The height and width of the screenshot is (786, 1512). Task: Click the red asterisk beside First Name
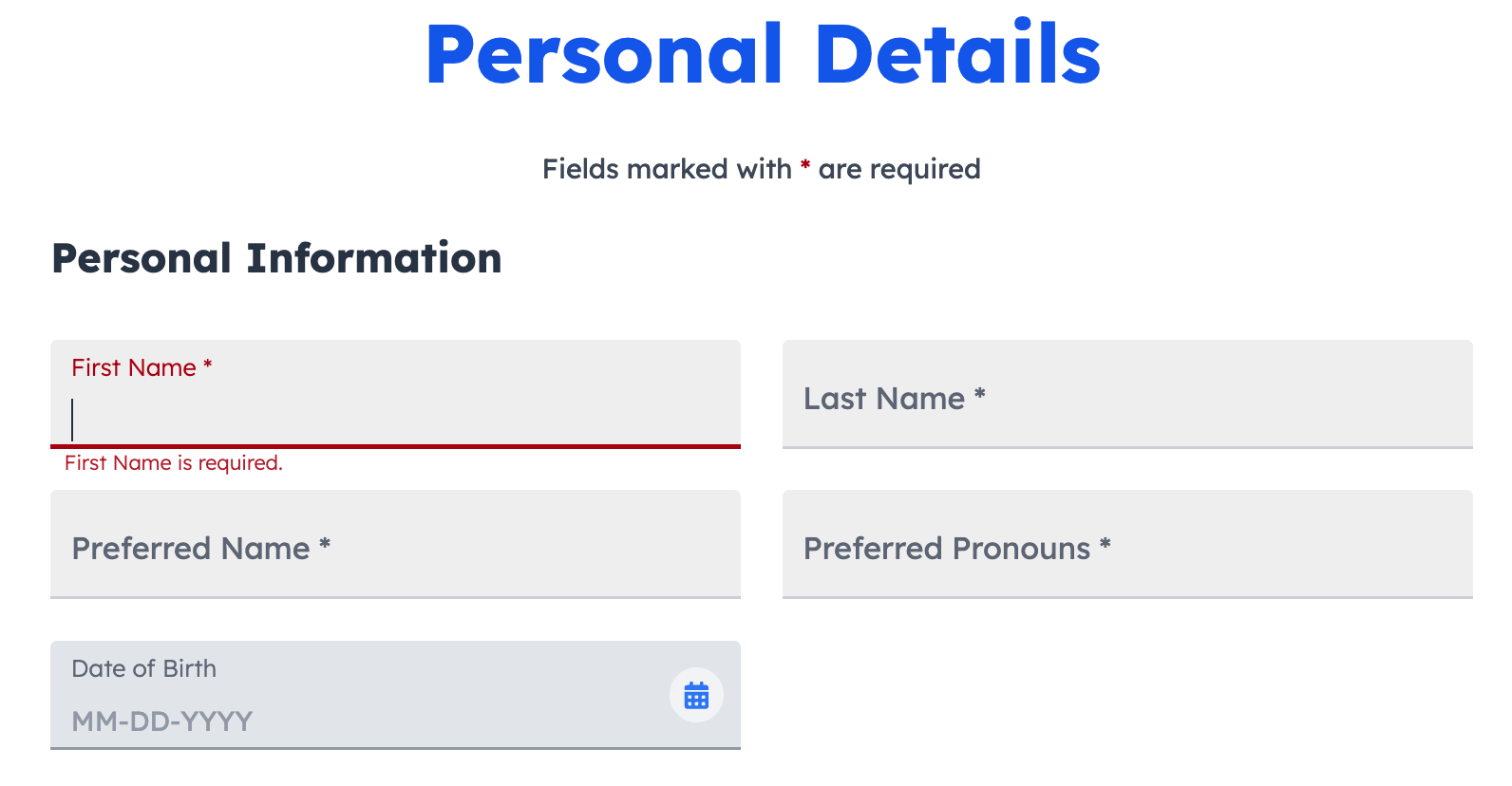tap(208, 364)
